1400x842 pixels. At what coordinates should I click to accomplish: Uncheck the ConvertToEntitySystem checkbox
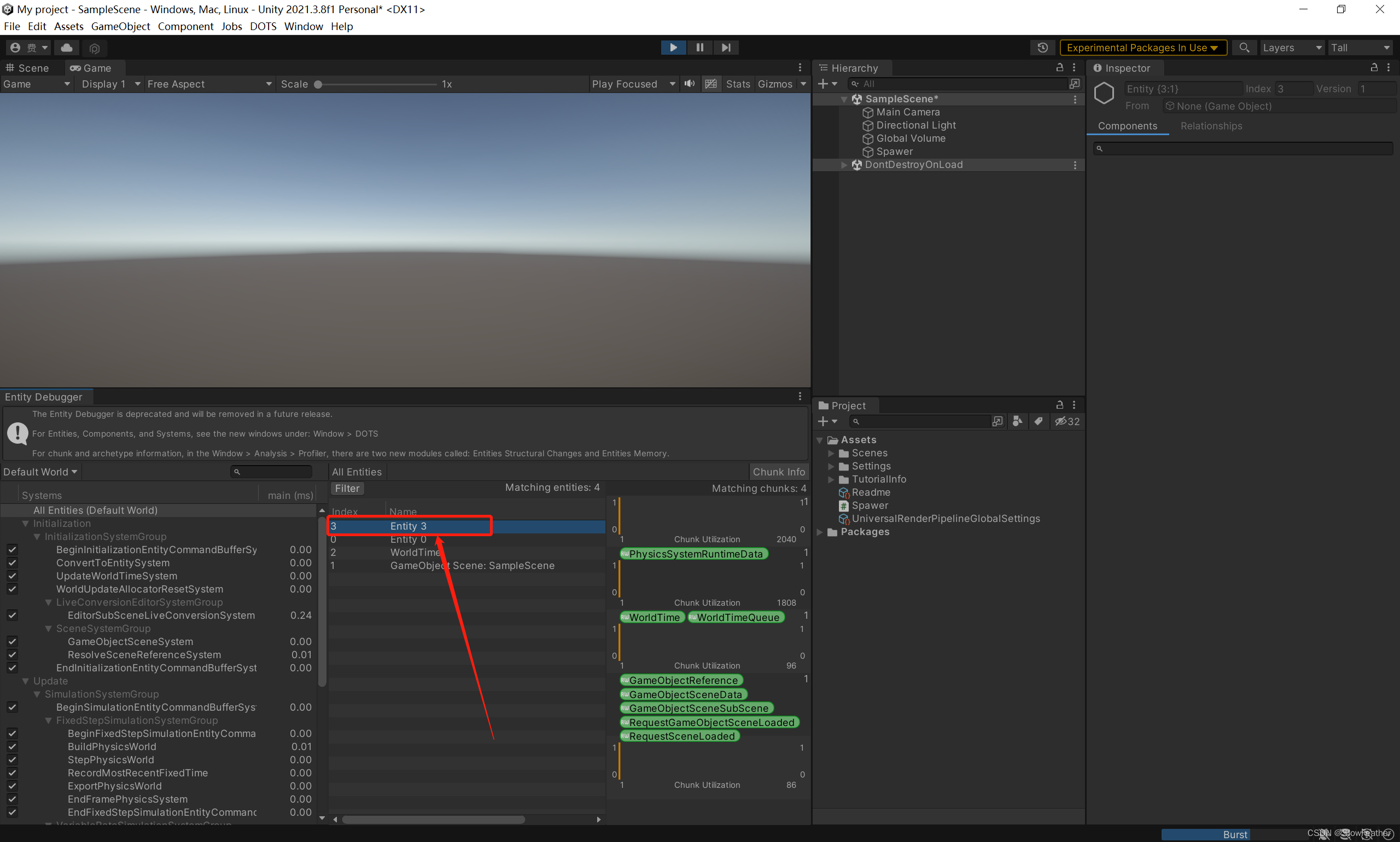[12, 563]
